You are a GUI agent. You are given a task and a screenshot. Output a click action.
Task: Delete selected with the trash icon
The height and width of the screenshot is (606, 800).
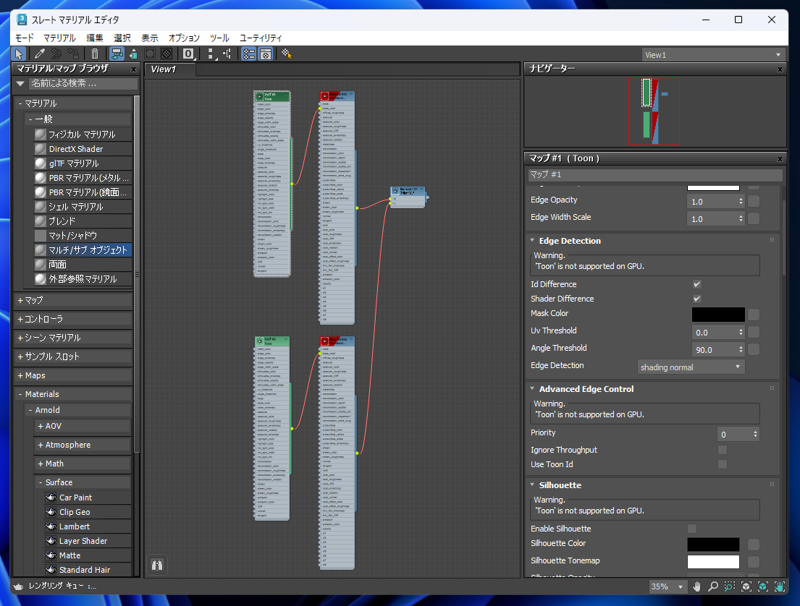pos(95,54)
